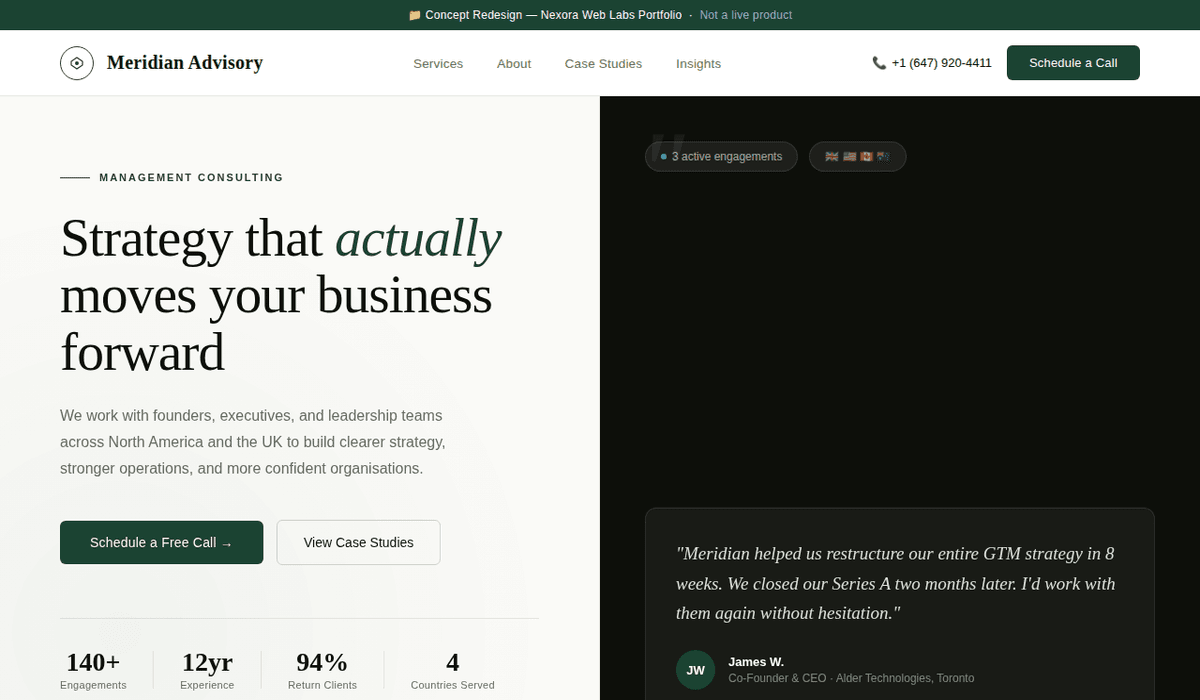Call the +1 (647) 920-4411 phone link
This screenshot has width=1200, height=700.
tap(932, 63)
